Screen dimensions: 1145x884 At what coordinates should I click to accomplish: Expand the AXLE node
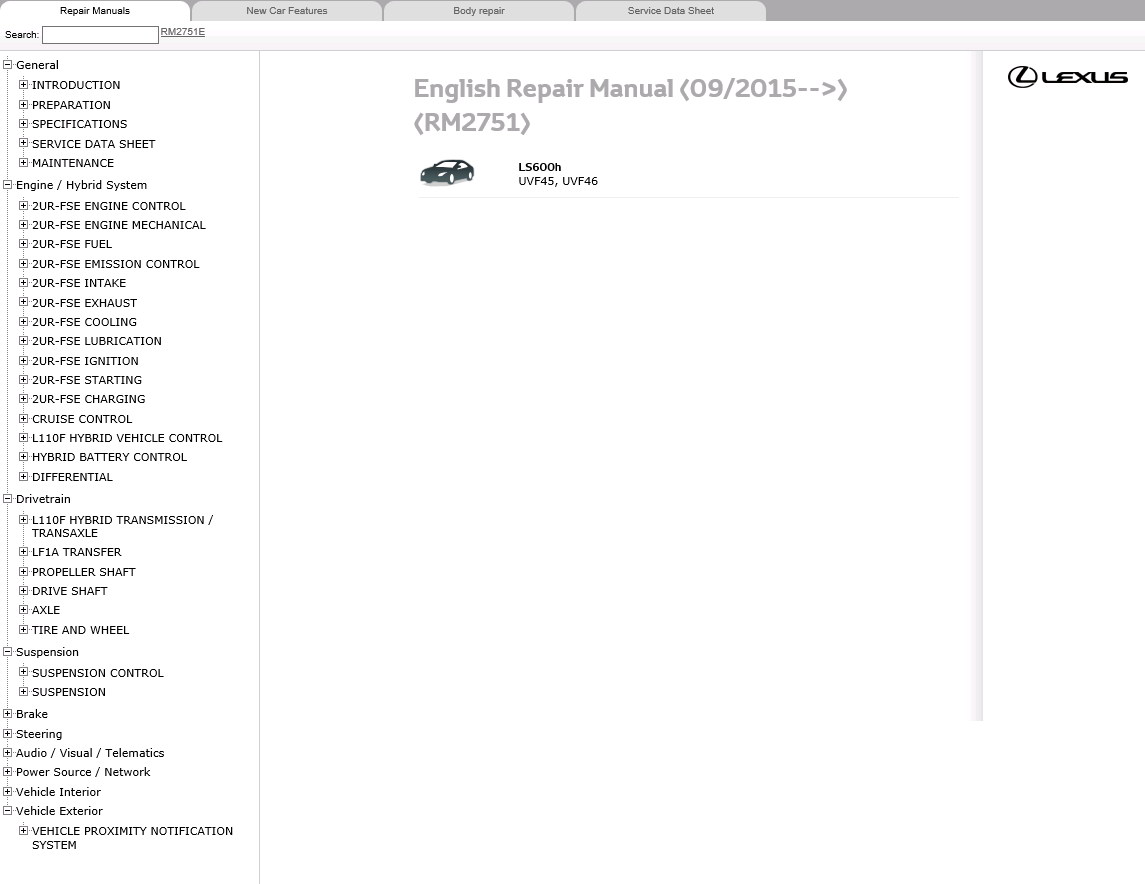click(x=23, y=609)
